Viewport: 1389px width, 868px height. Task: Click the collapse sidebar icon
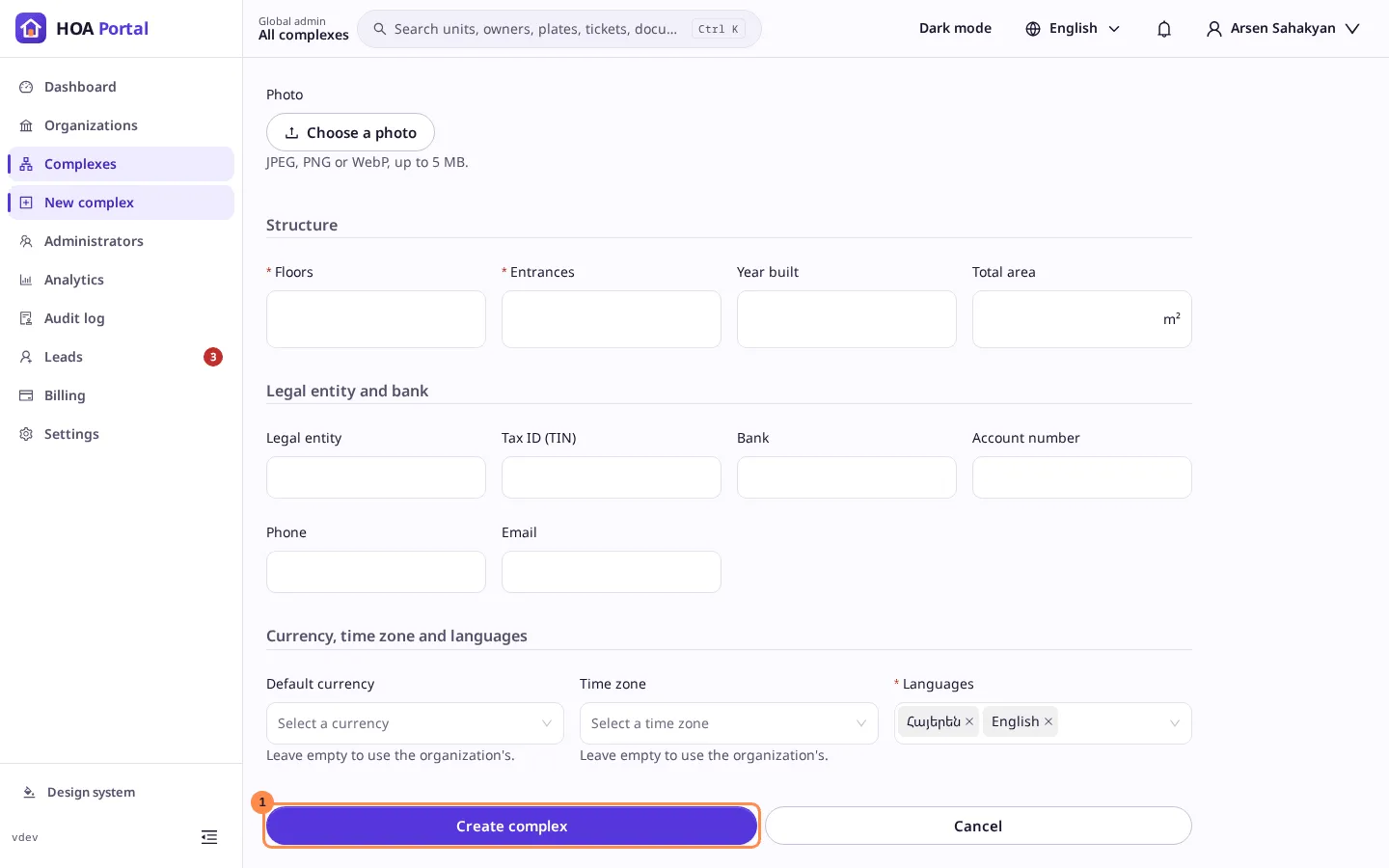click(209, 837)
